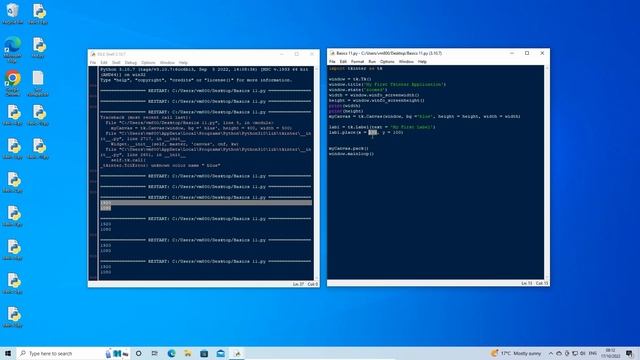The image size is (640, 360).
Task: Open File Explorer from the taskbar
Action: pyautogui.click(x=188, y=353)
